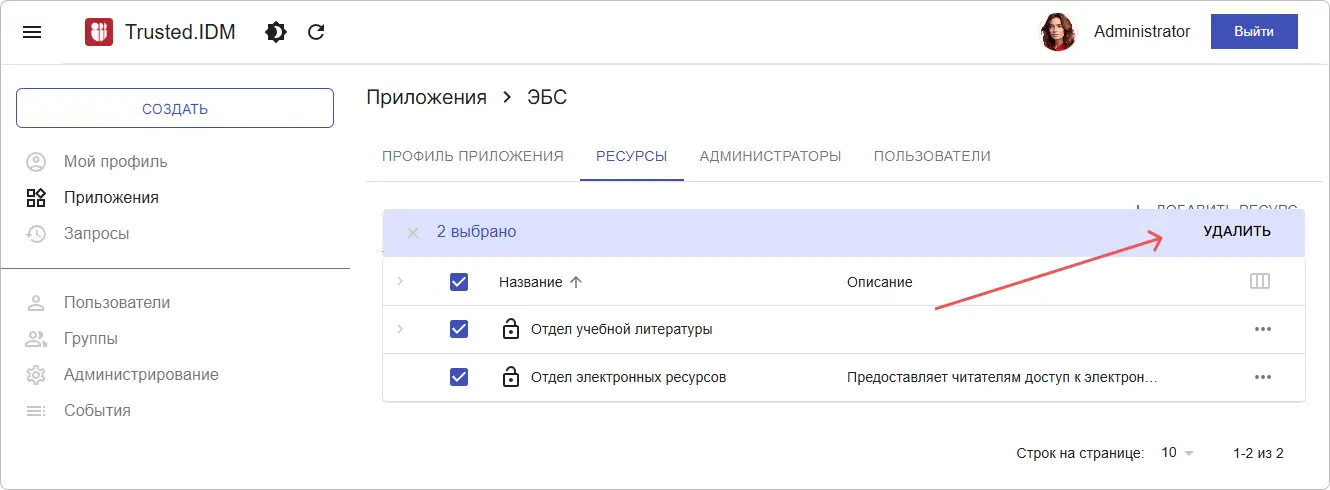Click the Trusted.IDM logo icon
The height and width of the screenshot is (490, 1330).
(99, 32)
